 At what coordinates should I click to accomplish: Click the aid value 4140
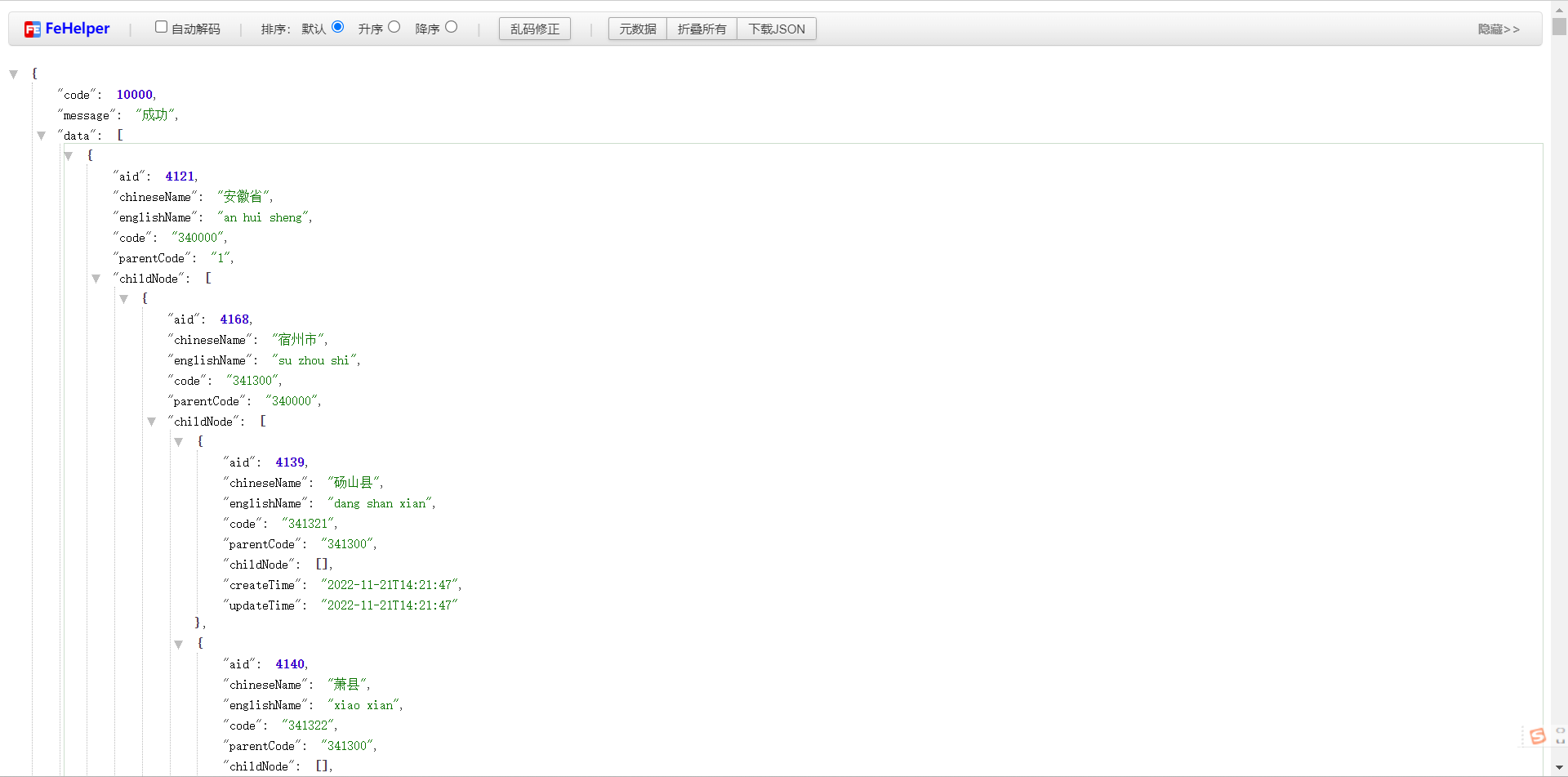(x=290, y=664)
